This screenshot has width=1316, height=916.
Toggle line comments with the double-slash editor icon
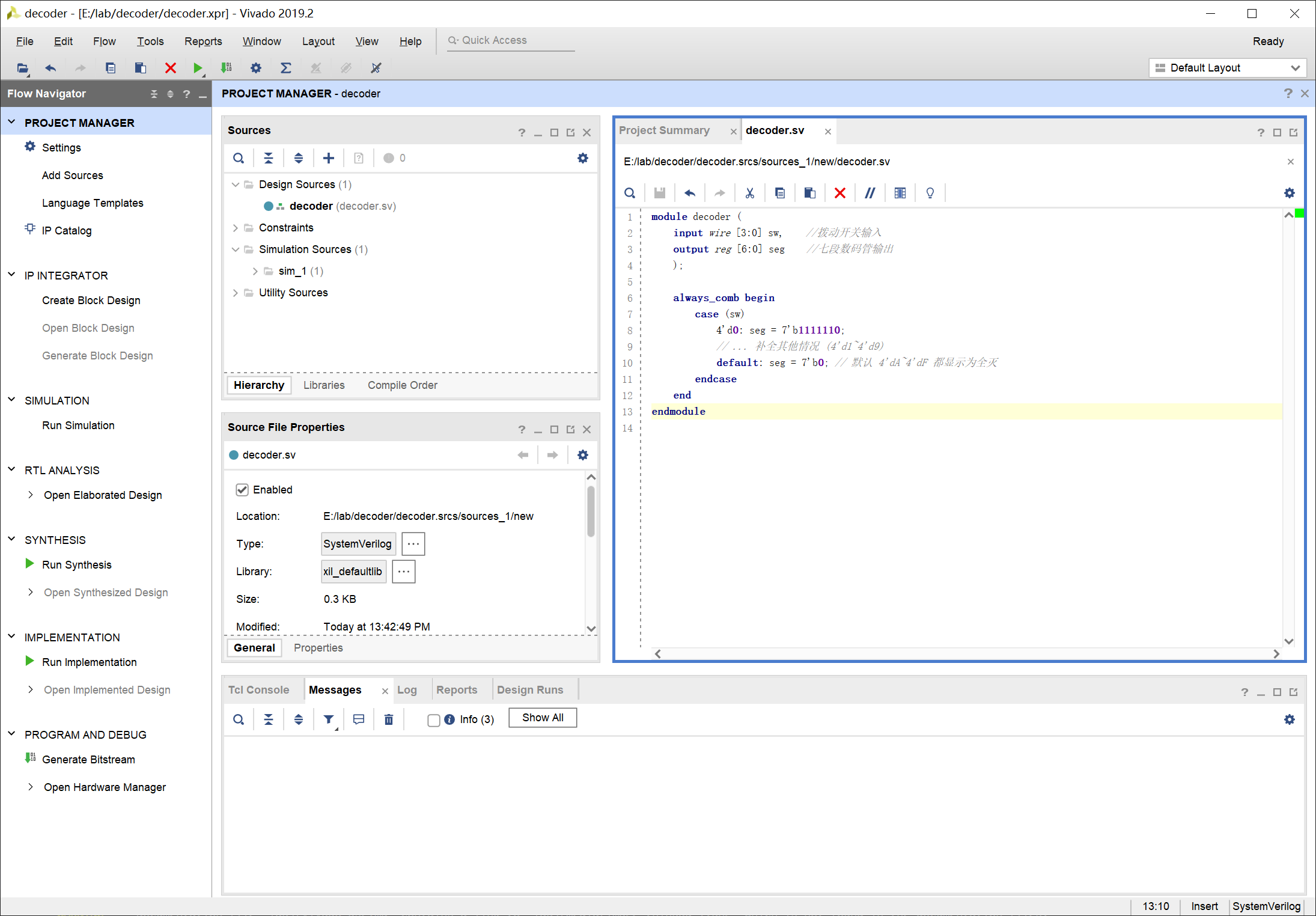870,193
